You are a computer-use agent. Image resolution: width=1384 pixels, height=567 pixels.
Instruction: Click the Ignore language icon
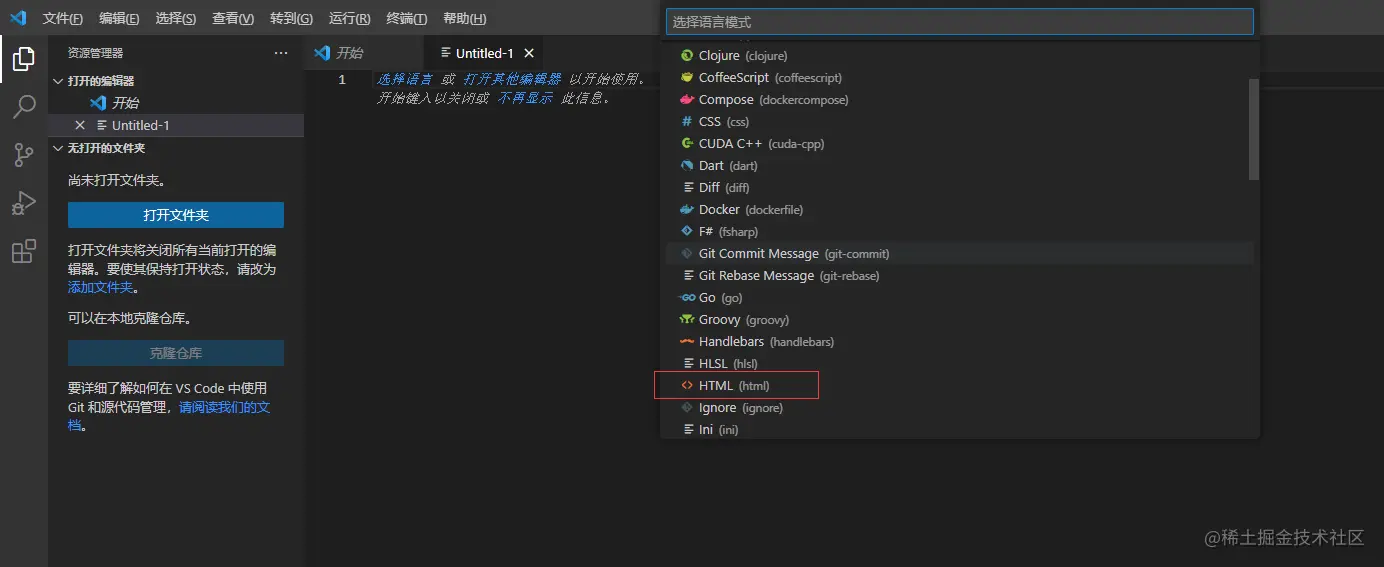click(x=687, y=408)
